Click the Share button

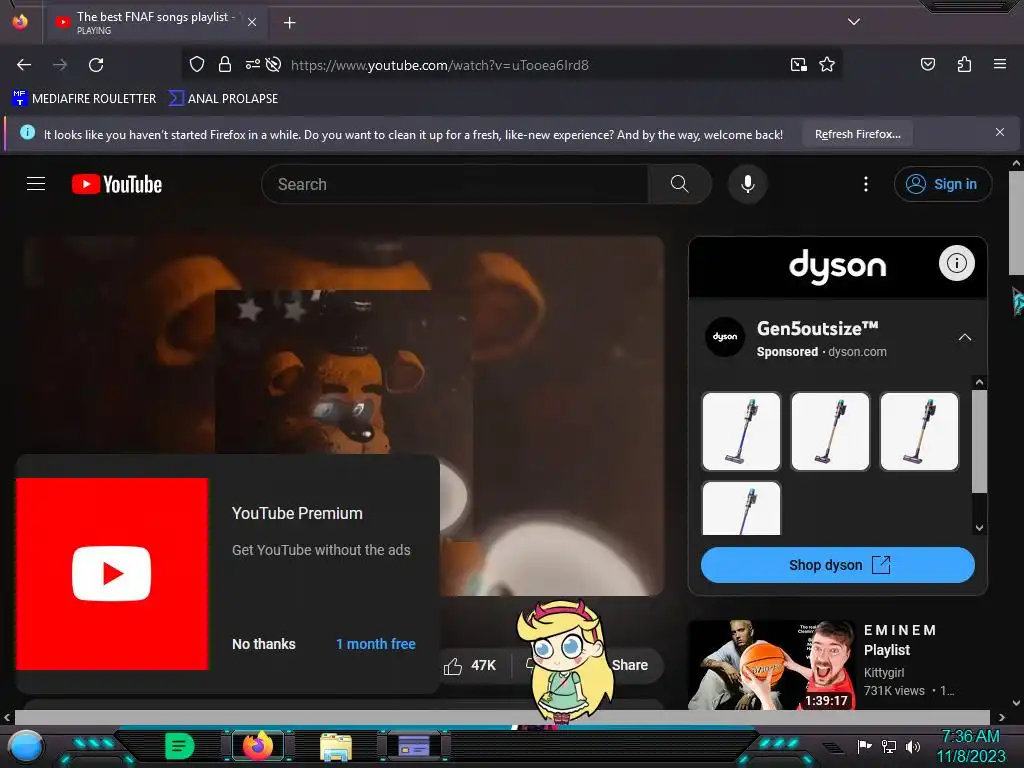coord(630,665)
